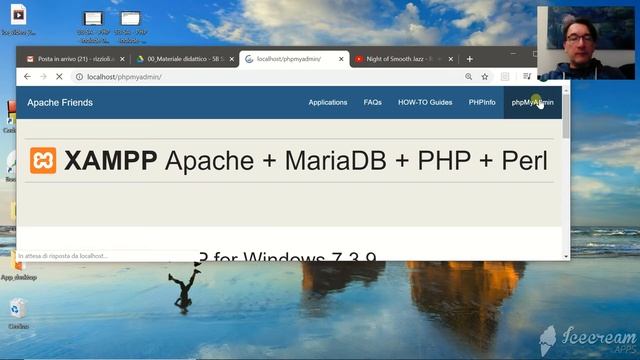640x360 pixels.
Task: Open the FAQs nav link
Action: click(x=373, y=102)
